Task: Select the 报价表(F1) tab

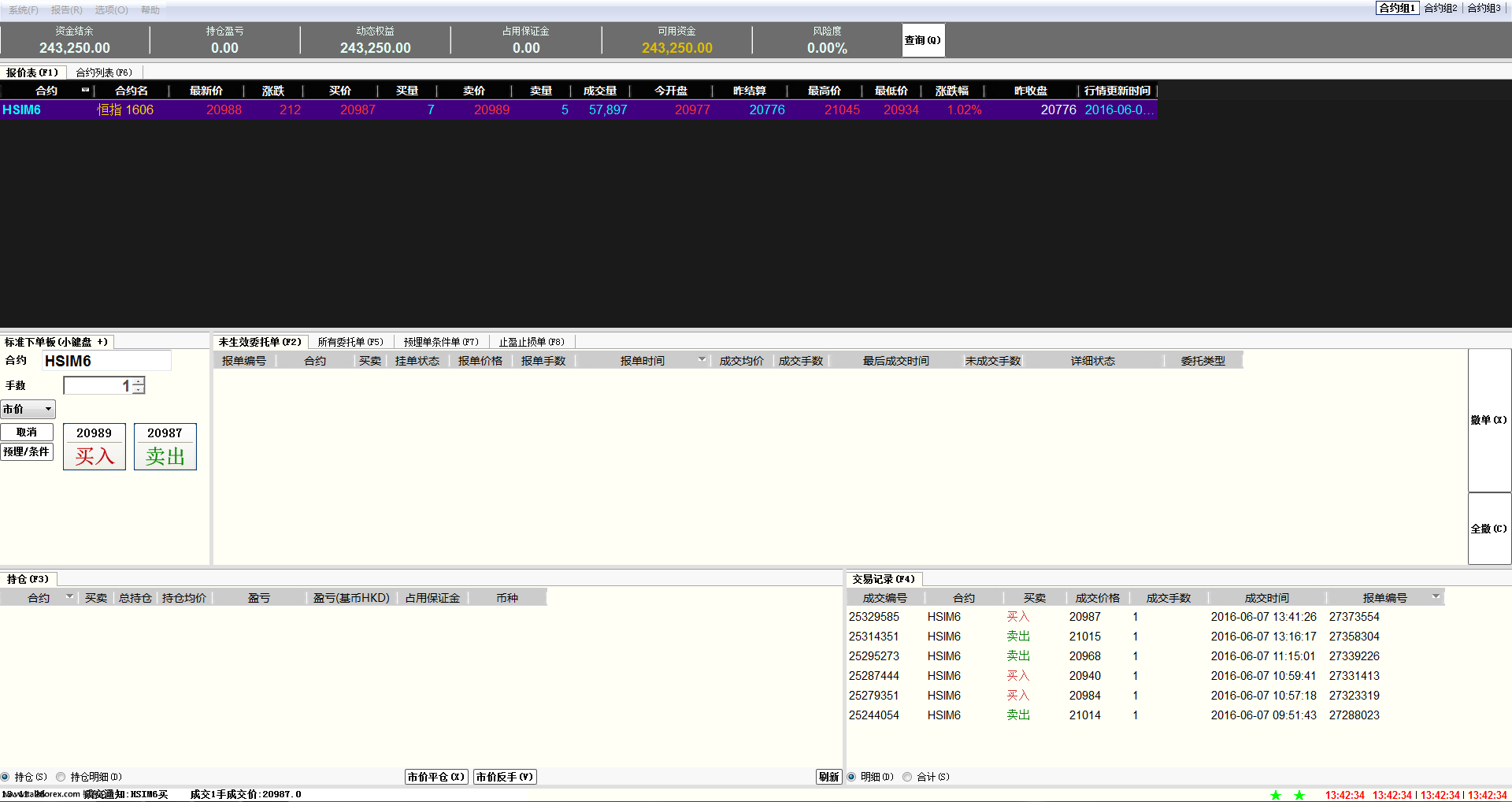Action: [32, 72]
